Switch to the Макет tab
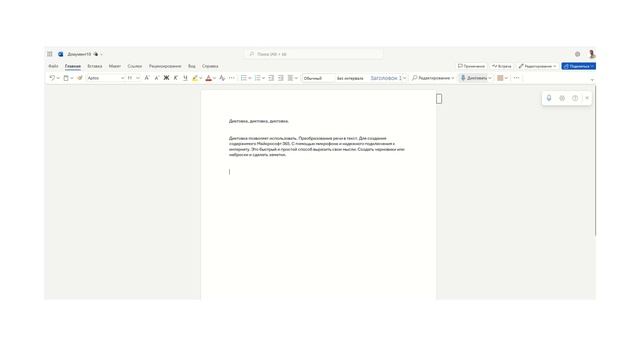Viewport: 640px width, 360px height. [x=115, y=66]
